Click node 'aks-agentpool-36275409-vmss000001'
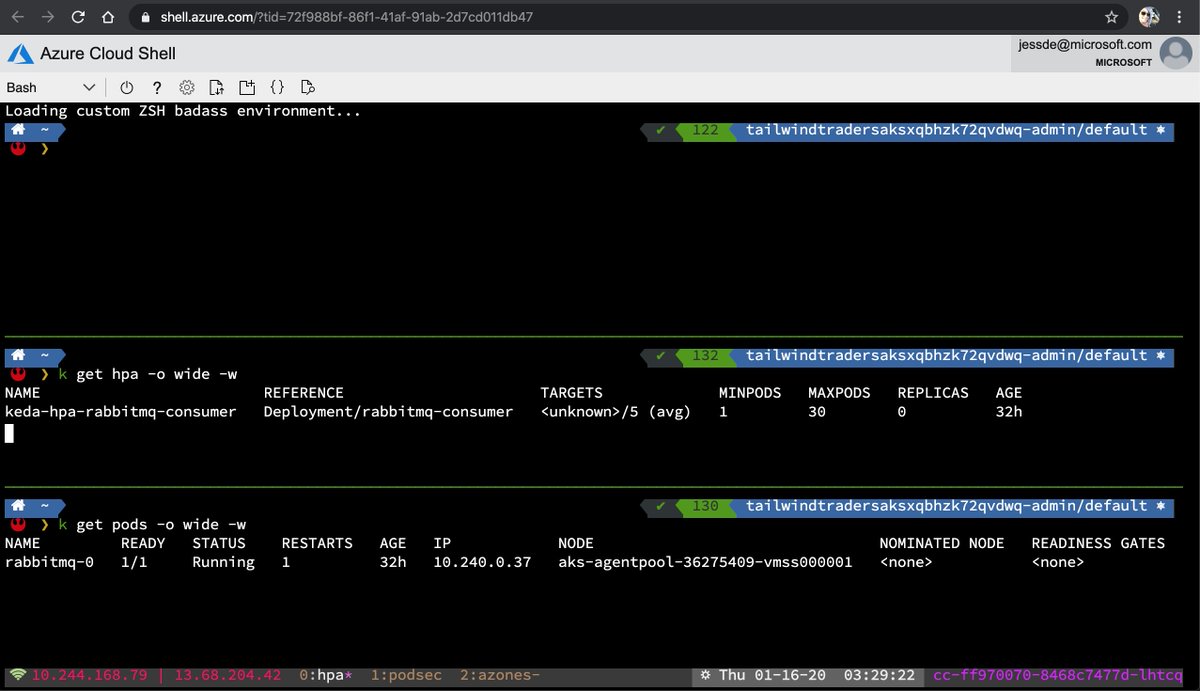The image size is (1200, 691). click(x=705, y=562)
